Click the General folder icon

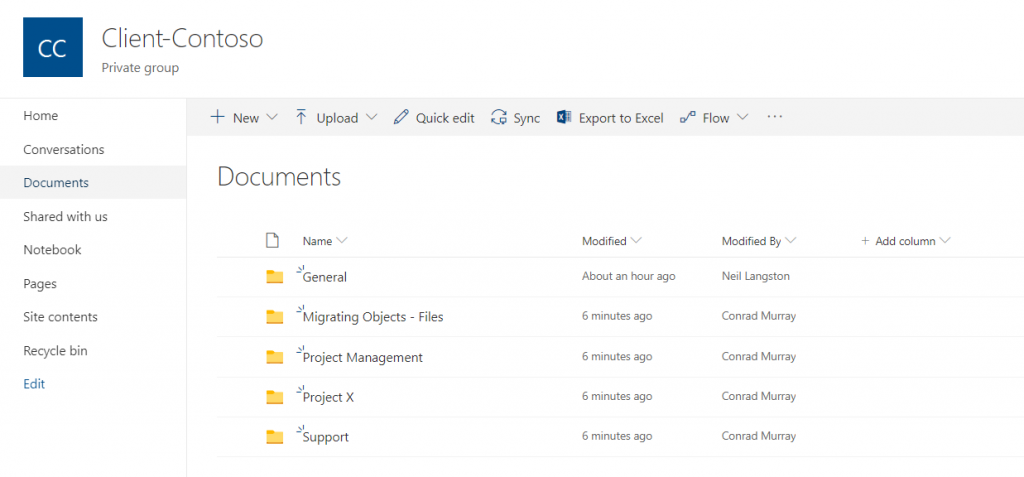point(275,277)
